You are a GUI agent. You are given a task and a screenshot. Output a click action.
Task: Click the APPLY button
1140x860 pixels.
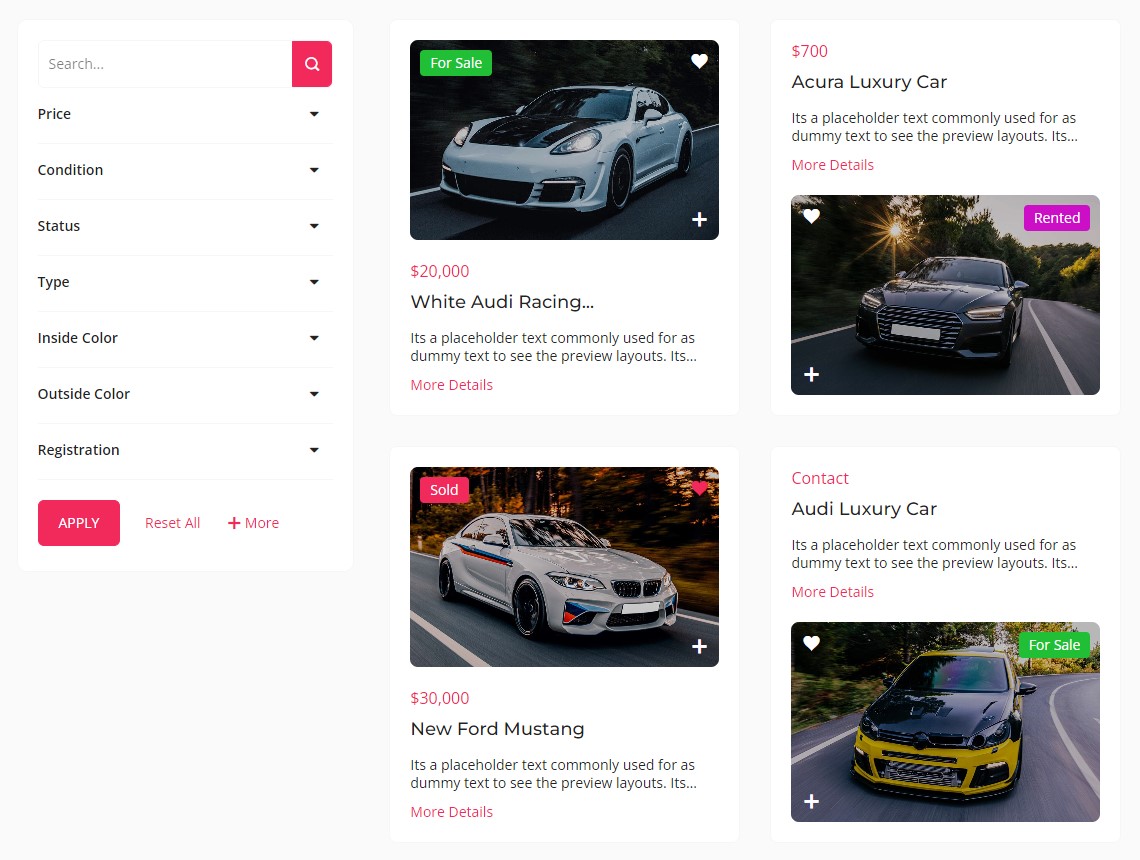[78, 522]
